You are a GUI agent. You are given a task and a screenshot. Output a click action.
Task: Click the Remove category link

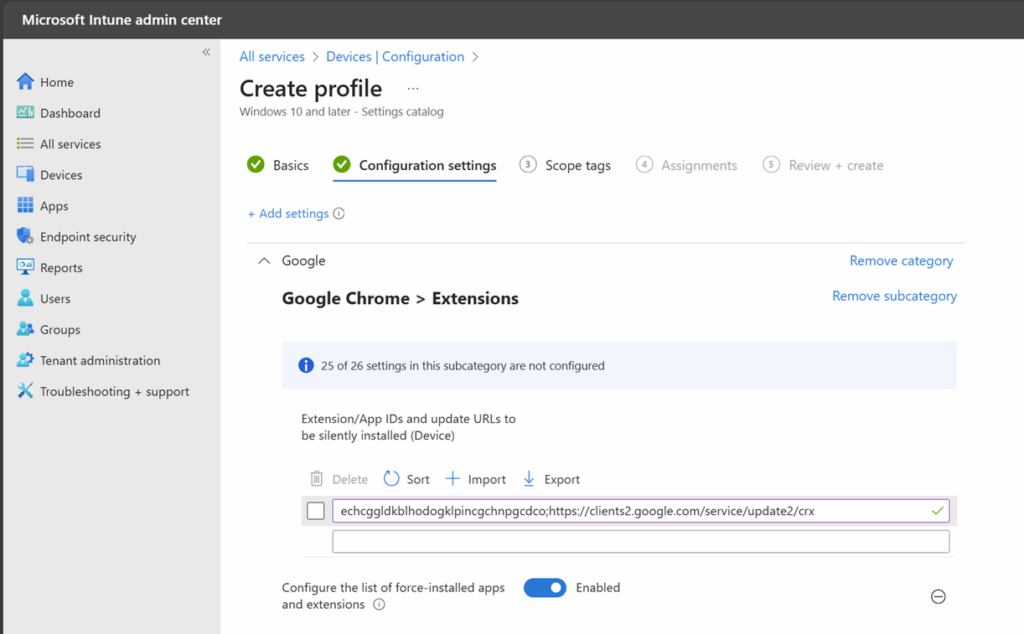pyautogui.click(x=901, y=261)
